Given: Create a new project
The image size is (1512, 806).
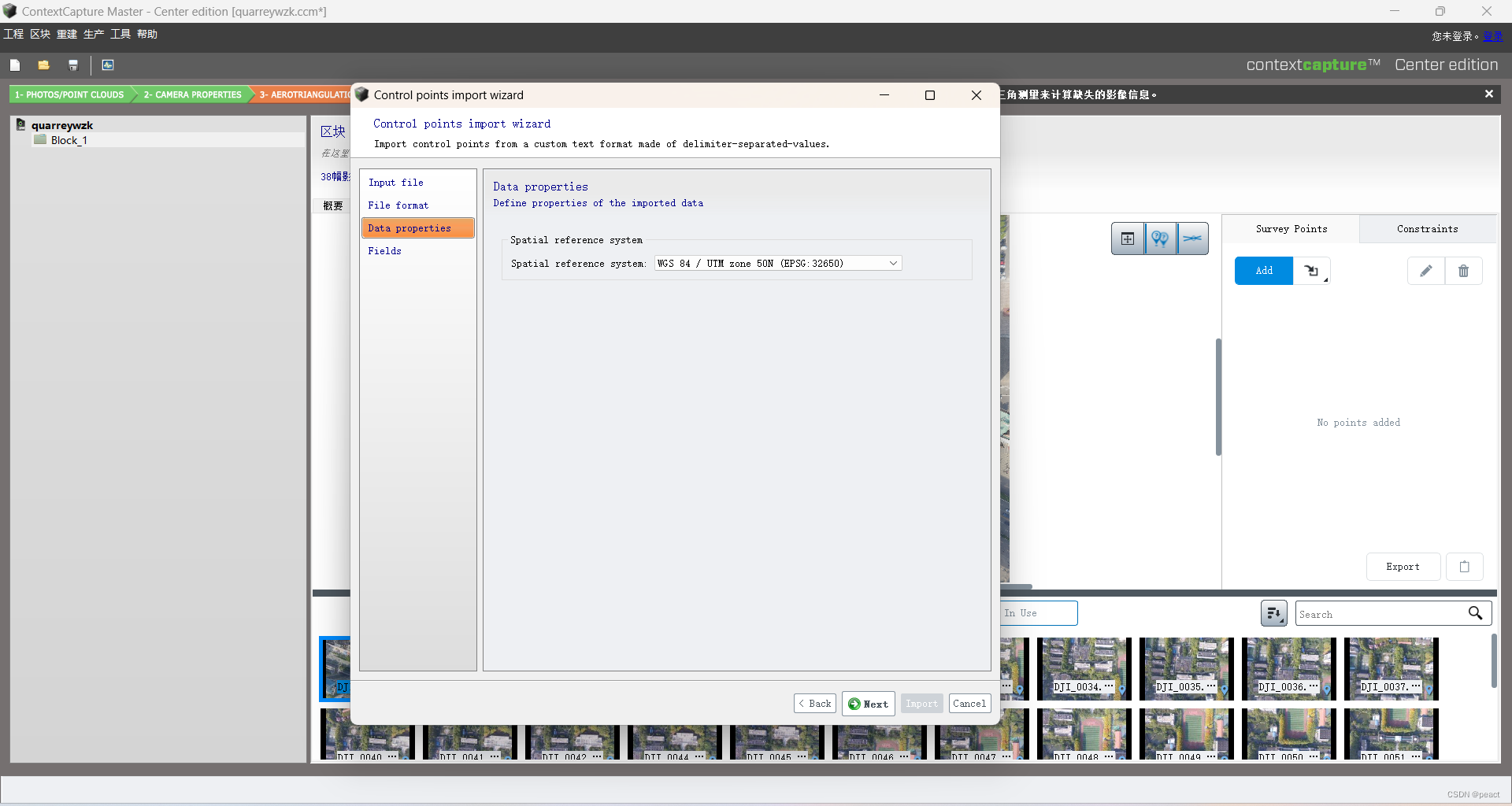Looking at the screenshot, I should (15, 65).
